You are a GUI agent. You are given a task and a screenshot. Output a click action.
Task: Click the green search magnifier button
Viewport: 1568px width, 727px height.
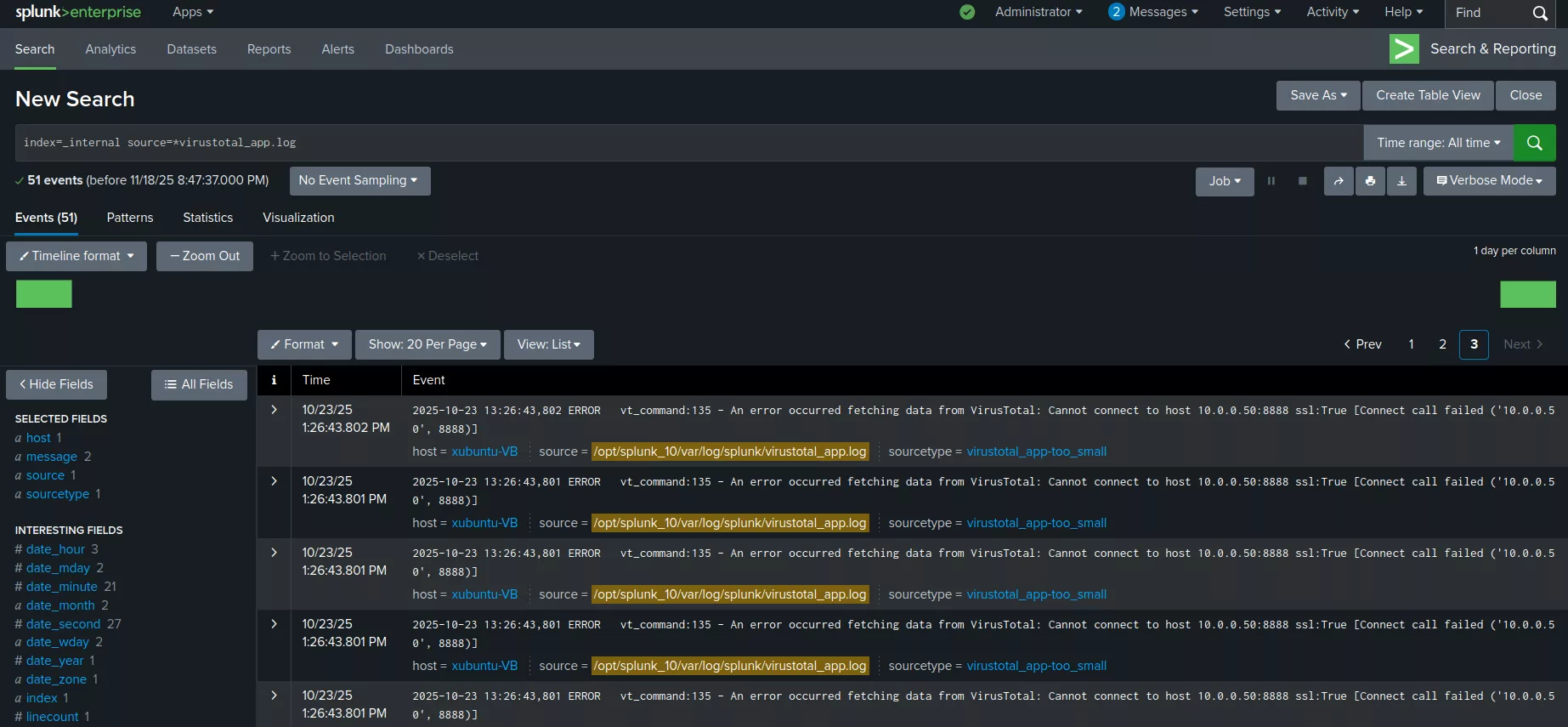(1534, 143)
